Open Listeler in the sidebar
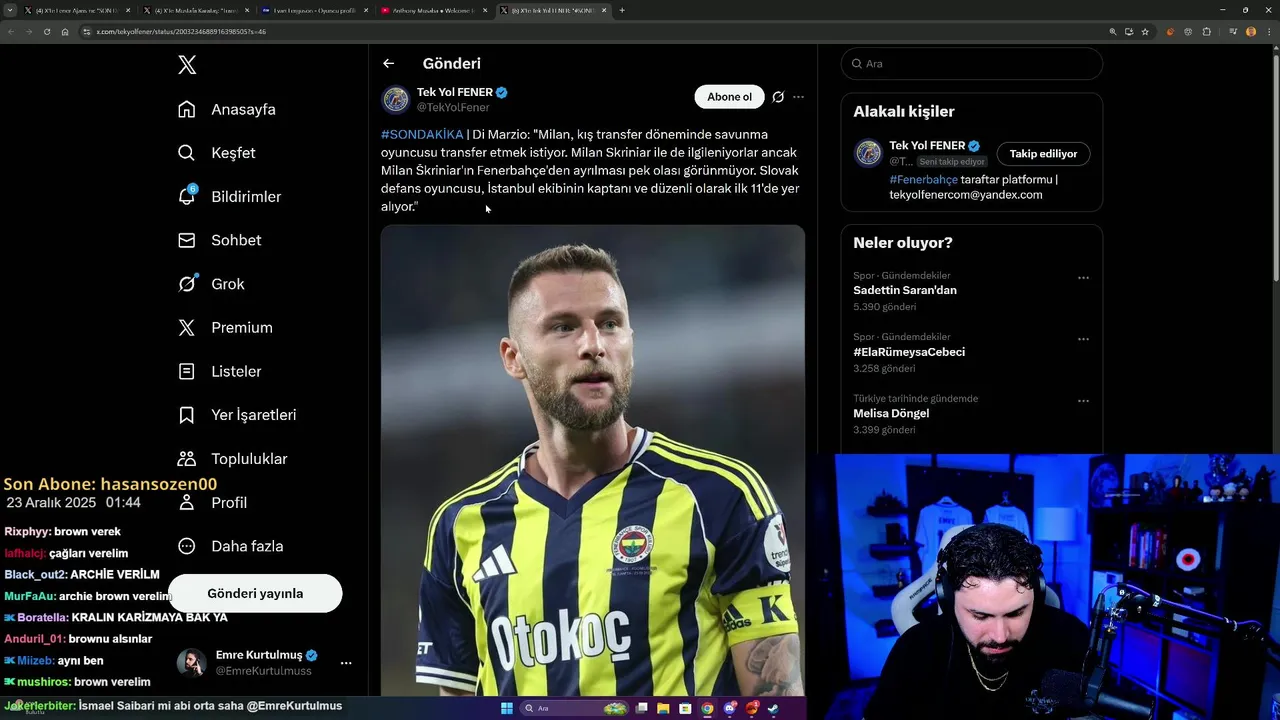The width and height of the screenshot is (1280, 720). point(219,371)
